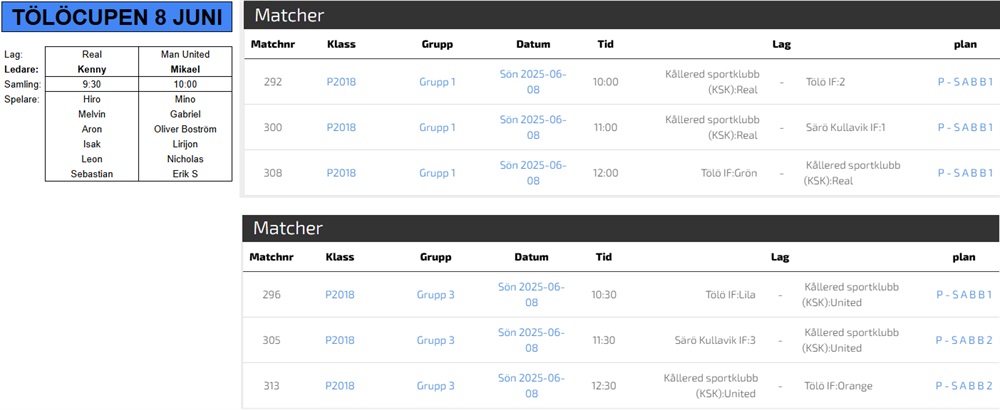
Task: Click the TÖLÖCUPEN 8 JUNI title banner
Action: [119, 17]
